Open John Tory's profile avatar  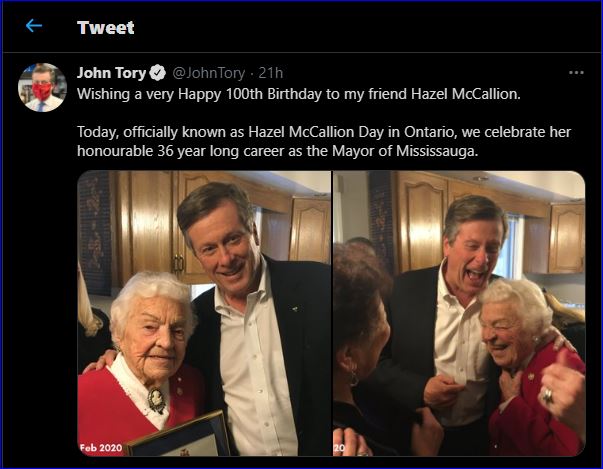pos(42,87)
